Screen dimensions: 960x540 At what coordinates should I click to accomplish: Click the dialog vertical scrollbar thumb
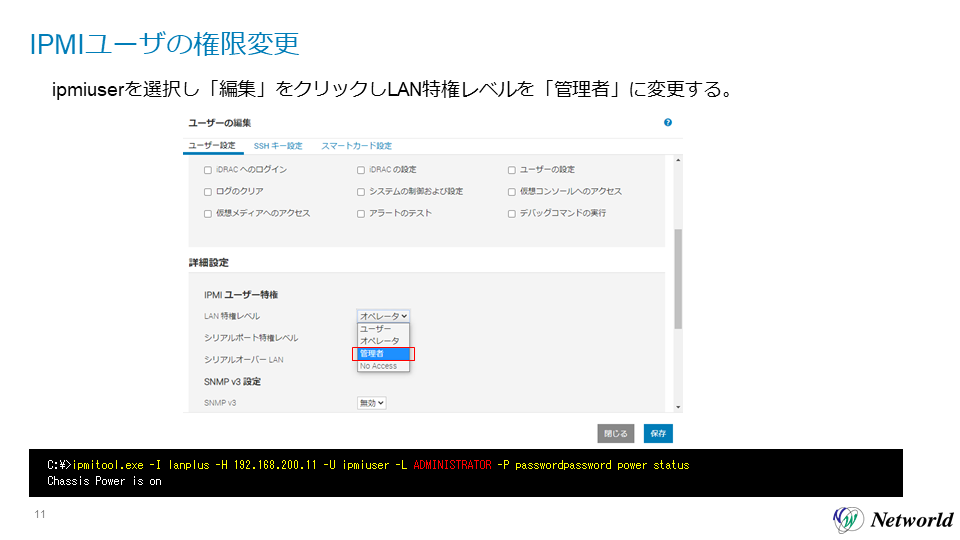coord(678,279)
